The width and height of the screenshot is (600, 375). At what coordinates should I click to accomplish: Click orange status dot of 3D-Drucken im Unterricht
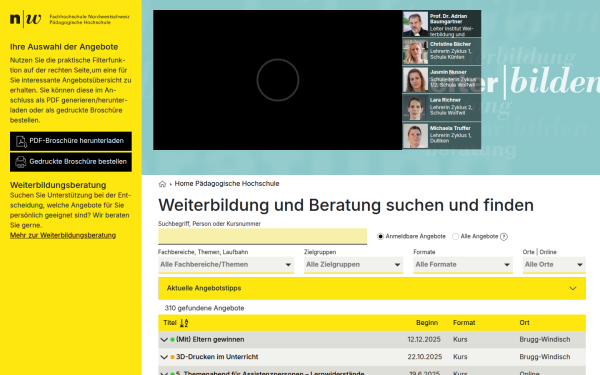click(x=173, y=357)
